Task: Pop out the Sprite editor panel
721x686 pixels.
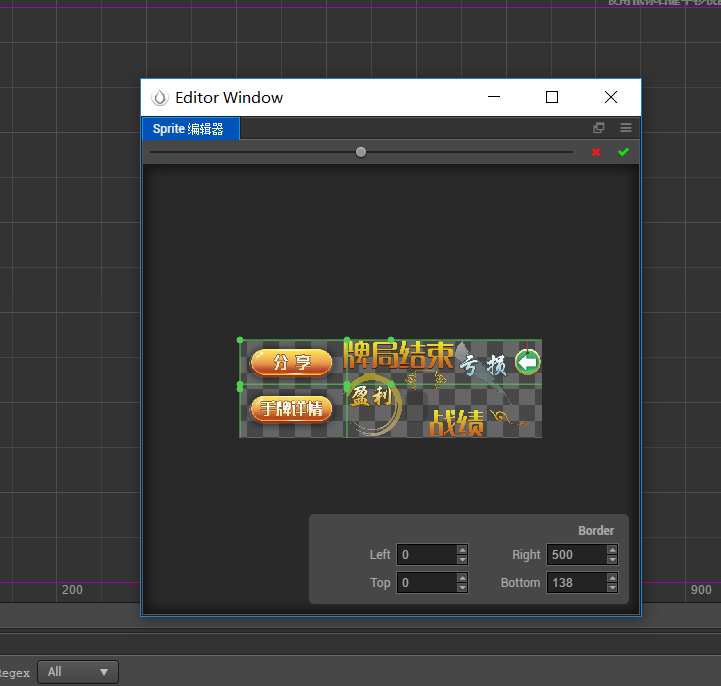Action: [599, 128]
